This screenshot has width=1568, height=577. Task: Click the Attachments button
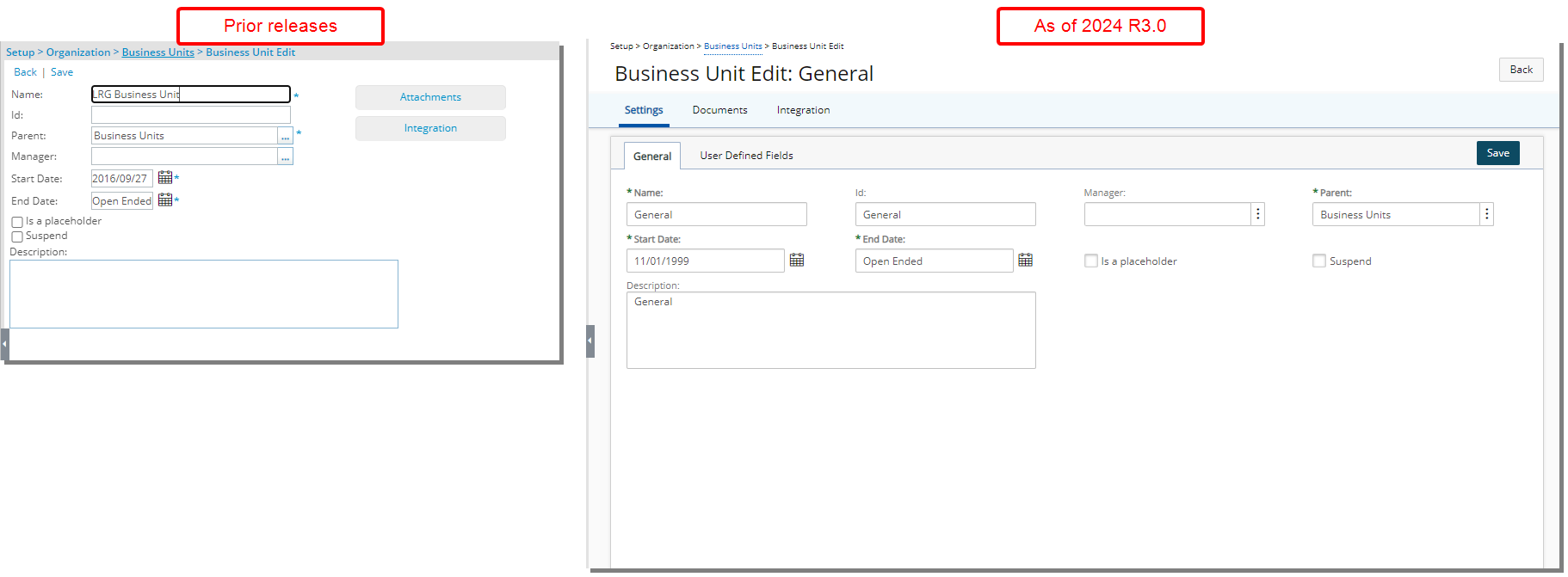[430, 97]
